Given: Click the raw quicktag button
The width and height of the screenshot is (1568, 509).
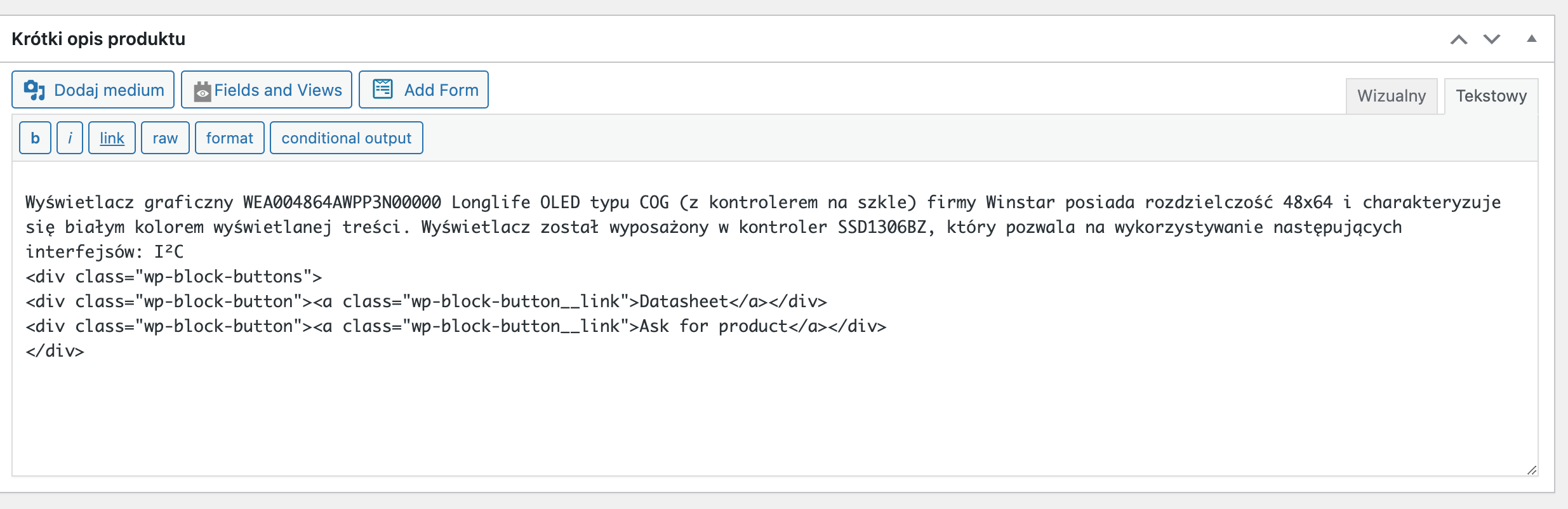Looking at the screenshot, I should point(165,138).
